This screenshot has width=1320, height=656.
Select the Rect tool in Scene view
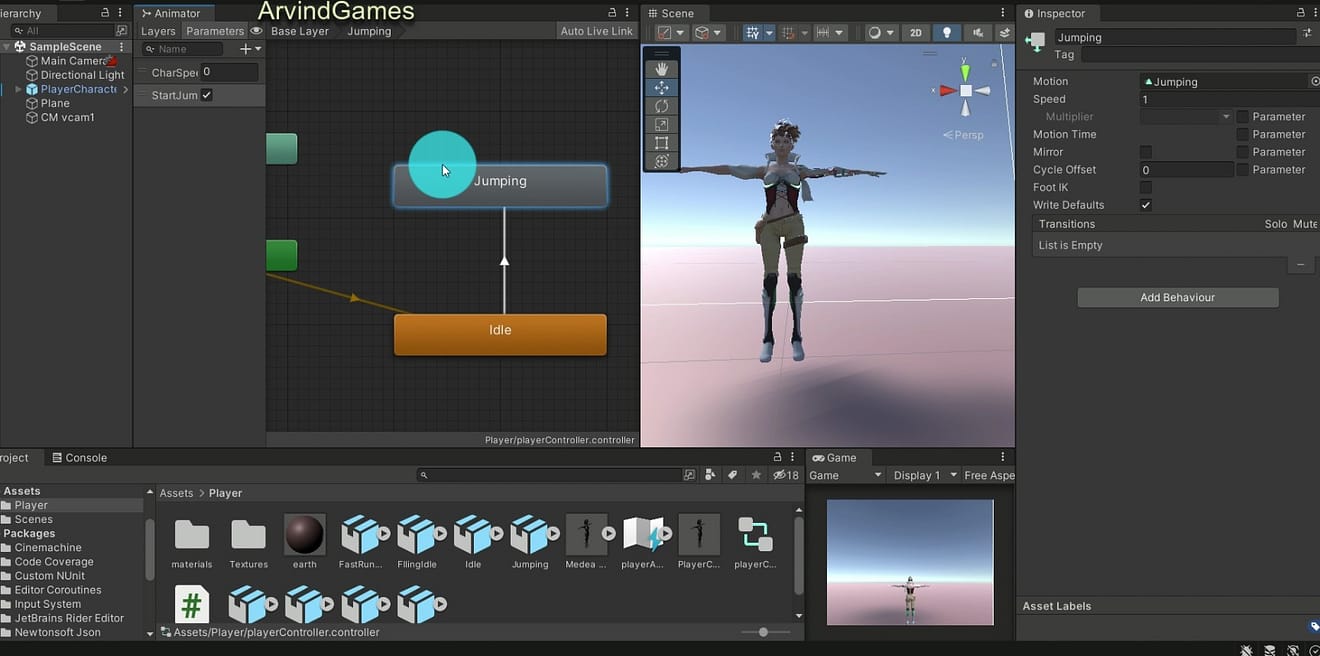coord(660,142)
